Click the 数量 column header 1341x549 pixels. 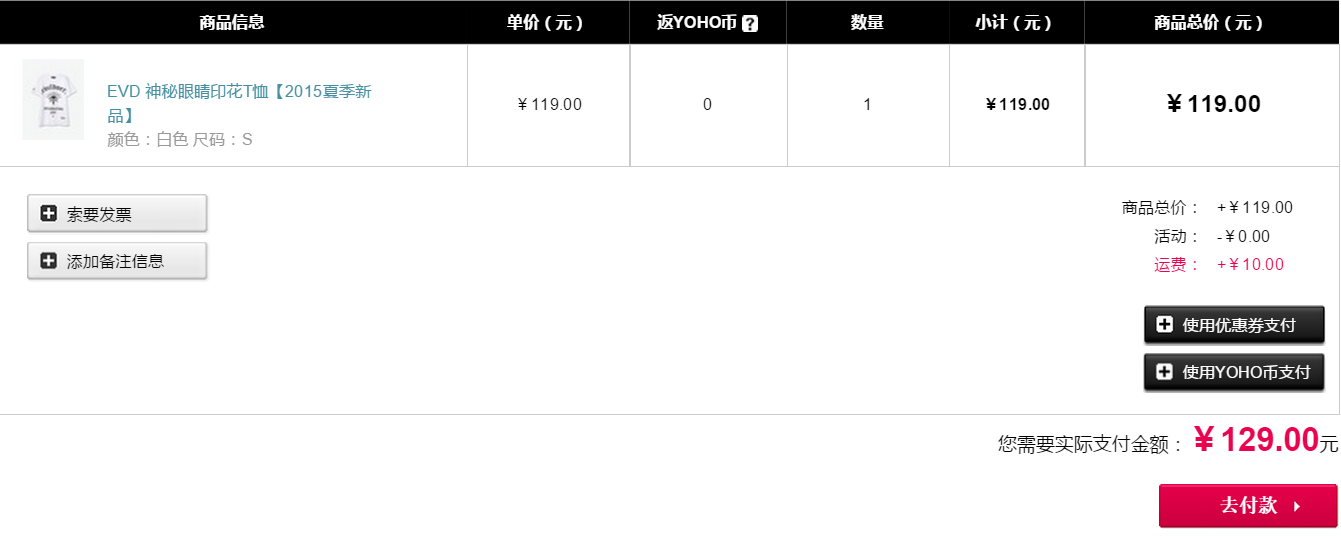[867, 22]
